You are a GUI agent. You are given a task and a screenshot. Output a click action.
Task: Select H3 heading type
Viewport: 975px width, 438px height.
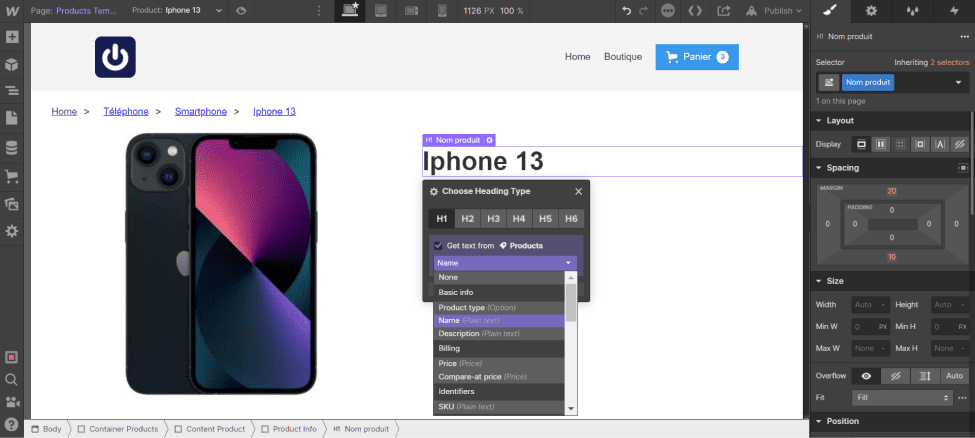494,219
